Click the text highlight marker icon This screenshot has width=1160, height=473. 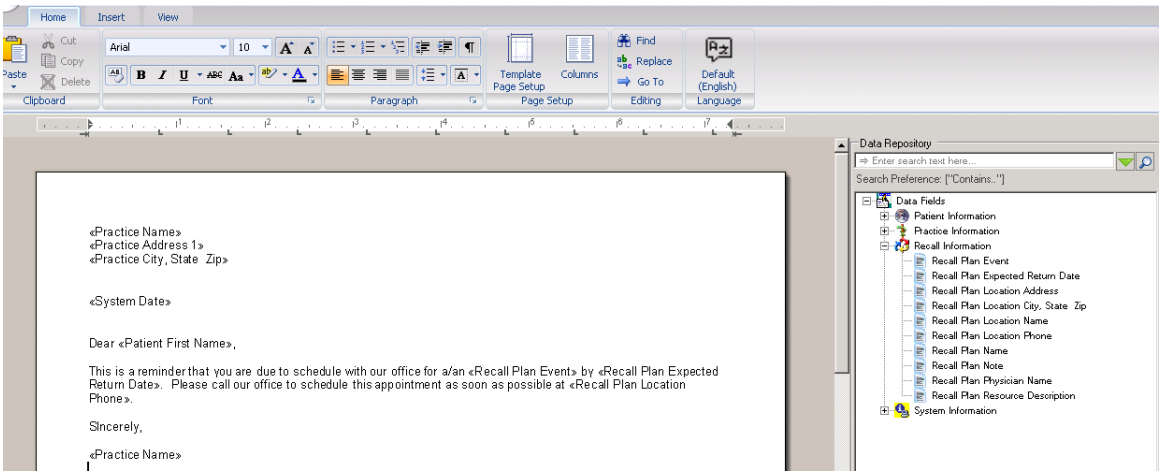point(268,74)
